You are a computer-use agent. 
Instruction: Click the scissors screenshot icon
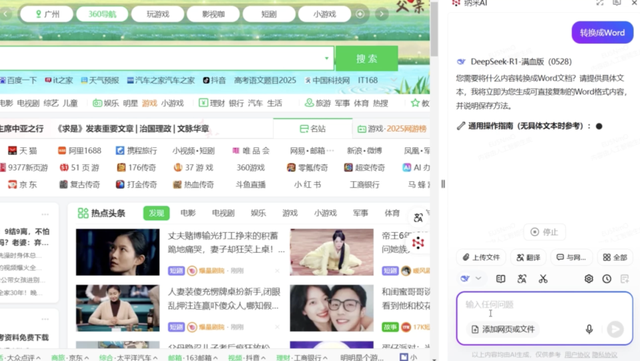[x=543, y=279]
